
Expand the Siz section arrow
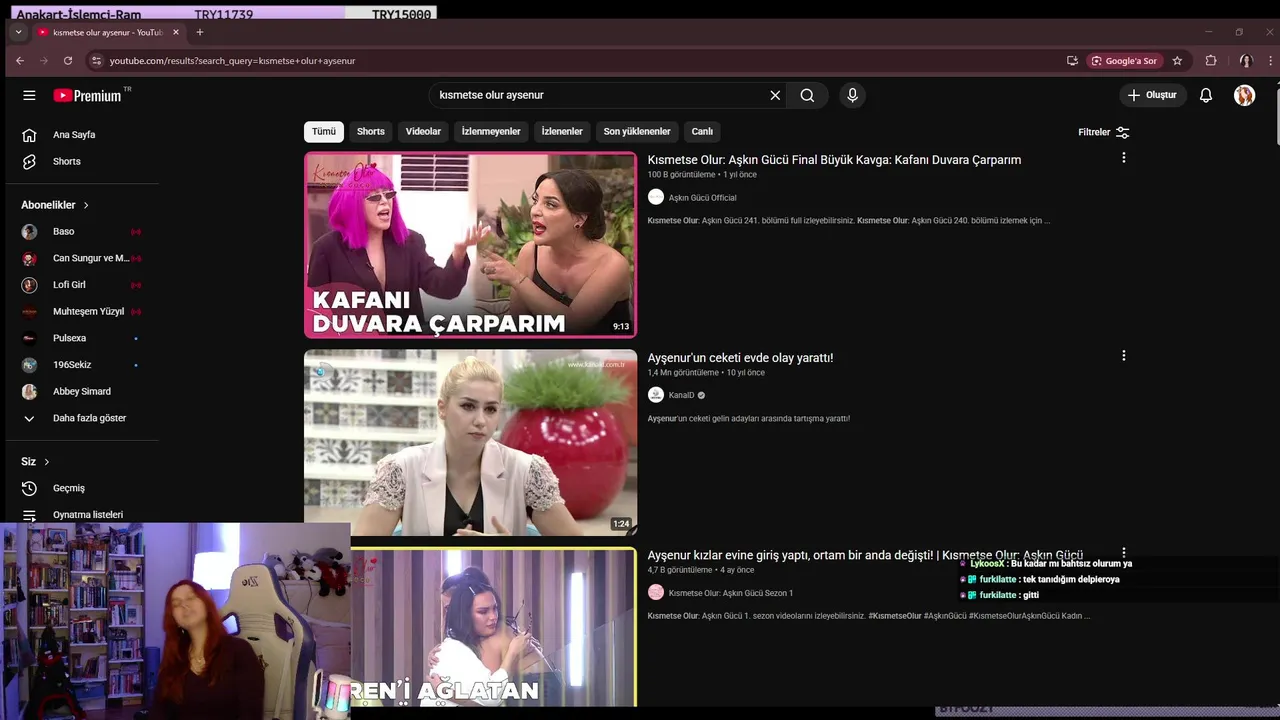[46, 462]
